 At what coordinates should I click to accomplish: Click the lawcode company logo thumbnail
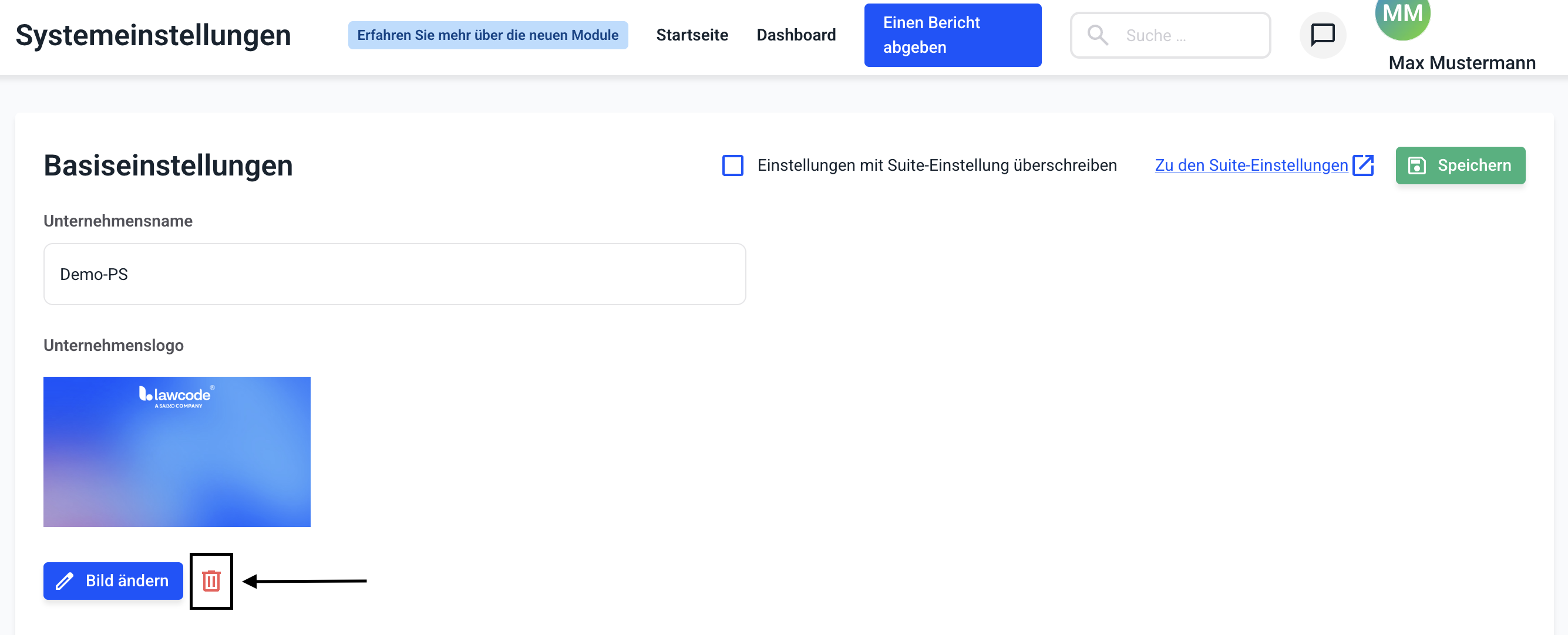pos(177,451)
